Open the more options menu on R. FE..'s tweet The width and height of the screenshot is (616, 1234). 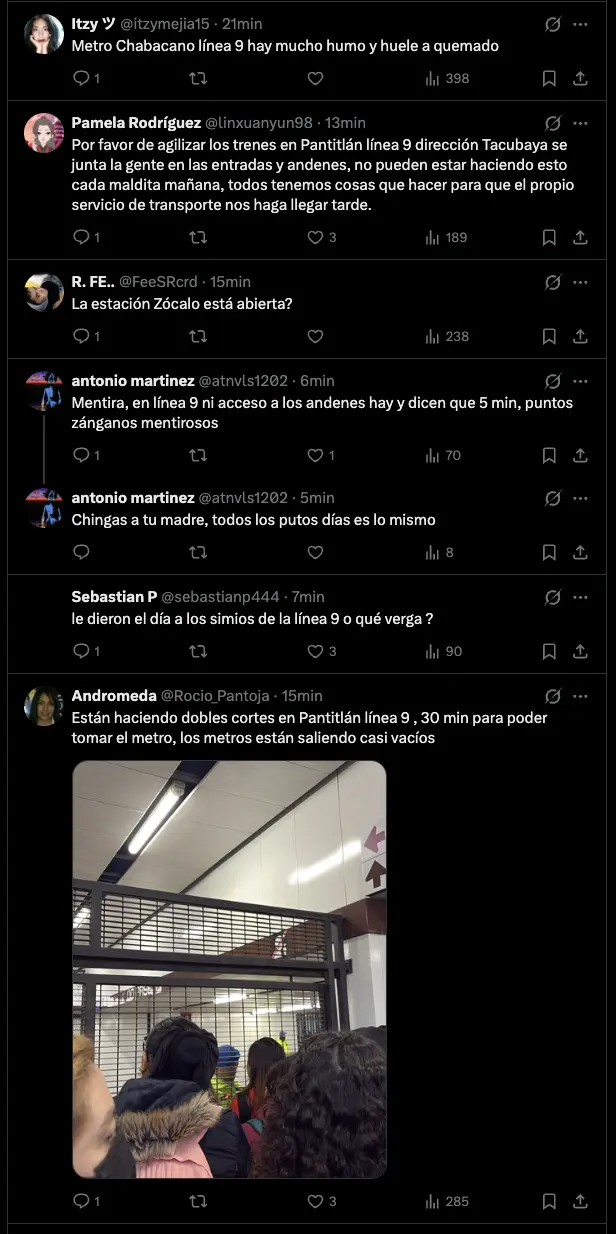[x=582, y=282]
